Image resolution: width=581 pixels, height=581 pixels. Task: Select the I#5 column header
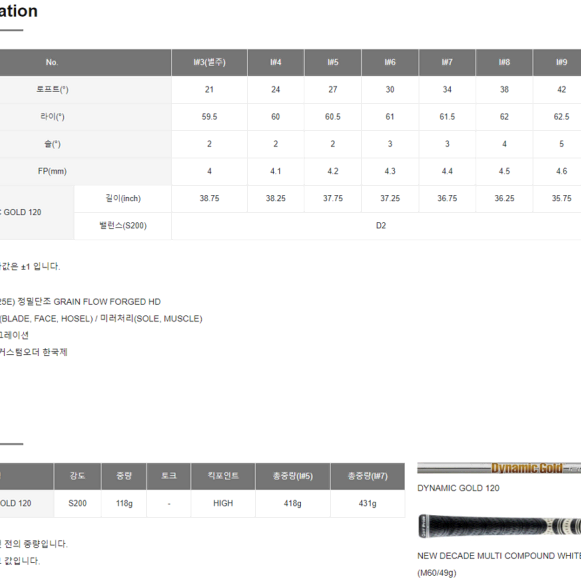[333, 62]
